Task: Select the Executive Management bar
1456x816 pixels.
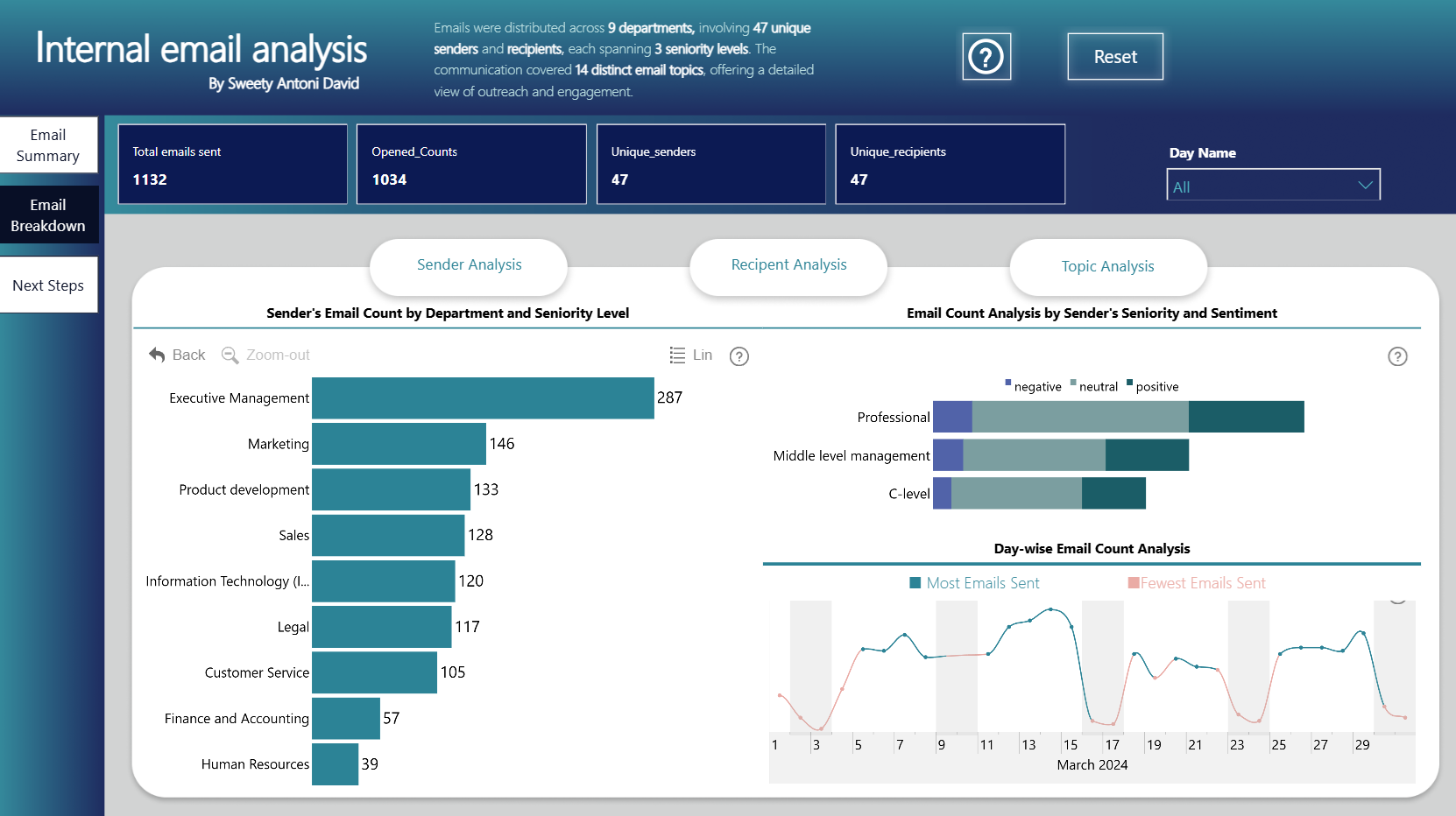Action: tap(483, 398)
